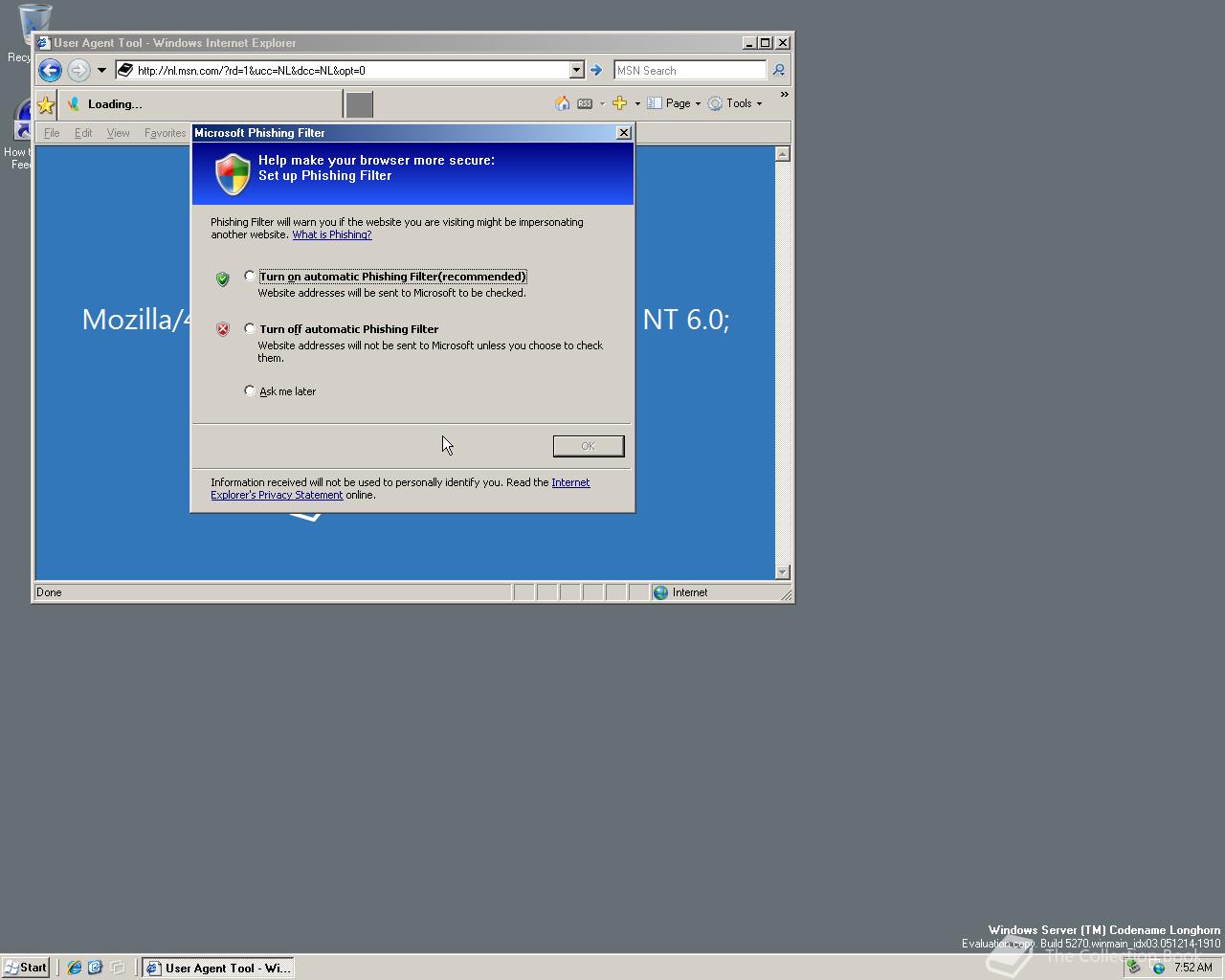Open the Internet Explorer's Privacy Statement link

(277, 495)
